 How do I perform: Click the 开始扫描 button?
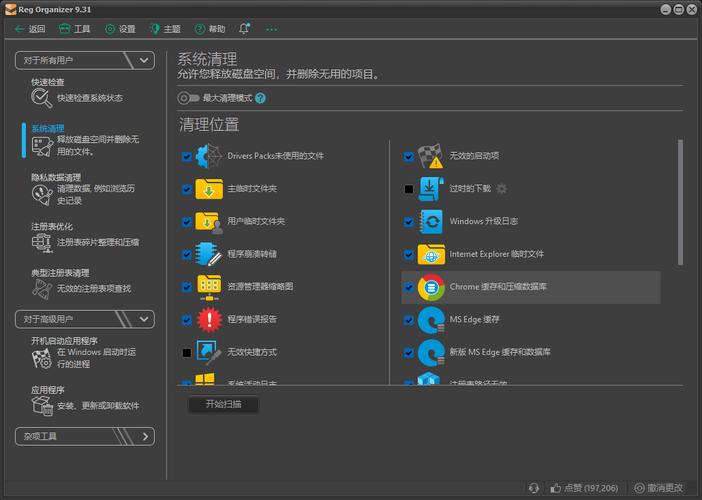(x=223, y=404)
